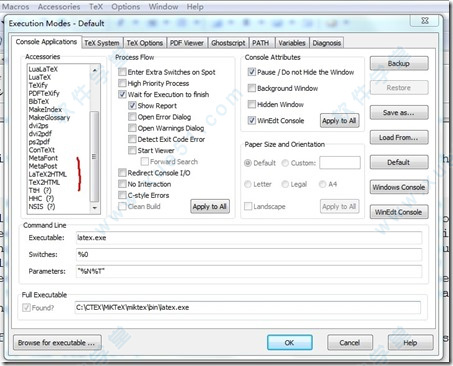Switch to the TeX System tab
The width and height of the screenshot is (453, 366).
(102, 43)
